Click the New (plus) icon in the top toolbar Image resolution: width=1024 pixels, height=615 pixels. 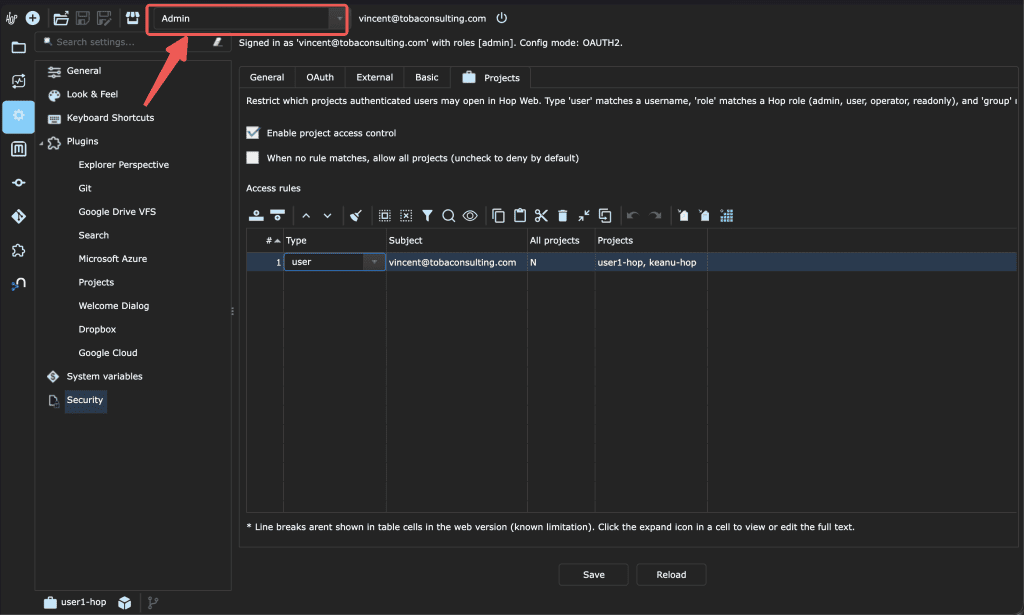[33, 18]
